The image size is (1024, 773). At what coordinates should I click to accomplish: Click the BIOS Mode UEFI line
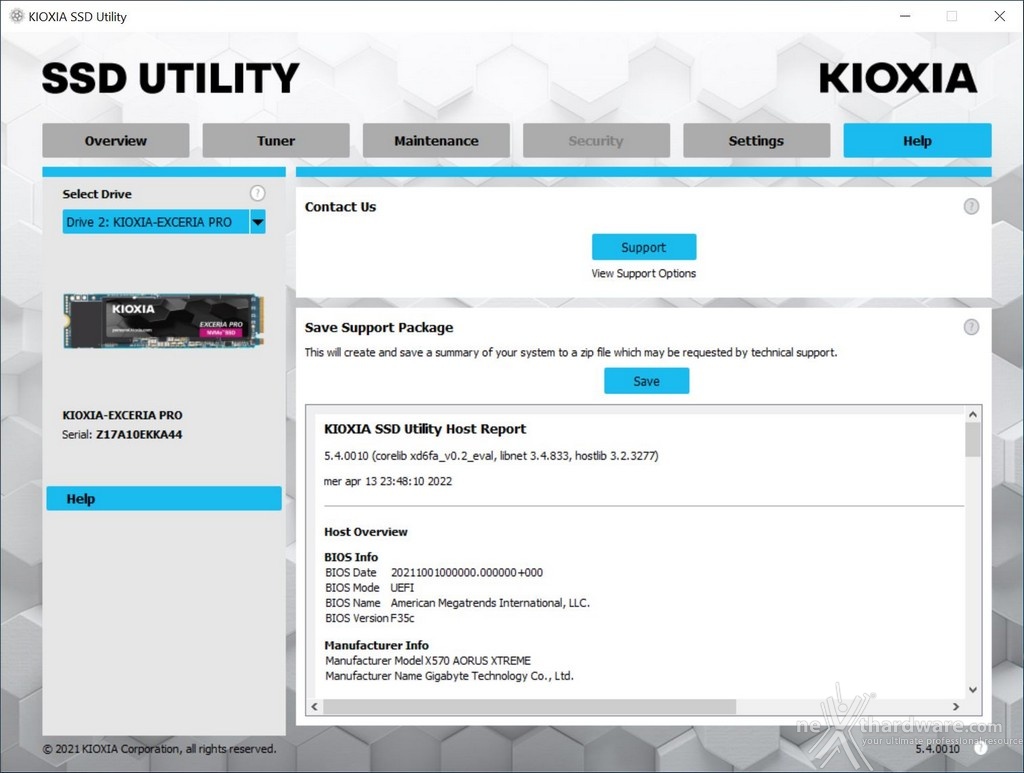click(x=370, y=588)
